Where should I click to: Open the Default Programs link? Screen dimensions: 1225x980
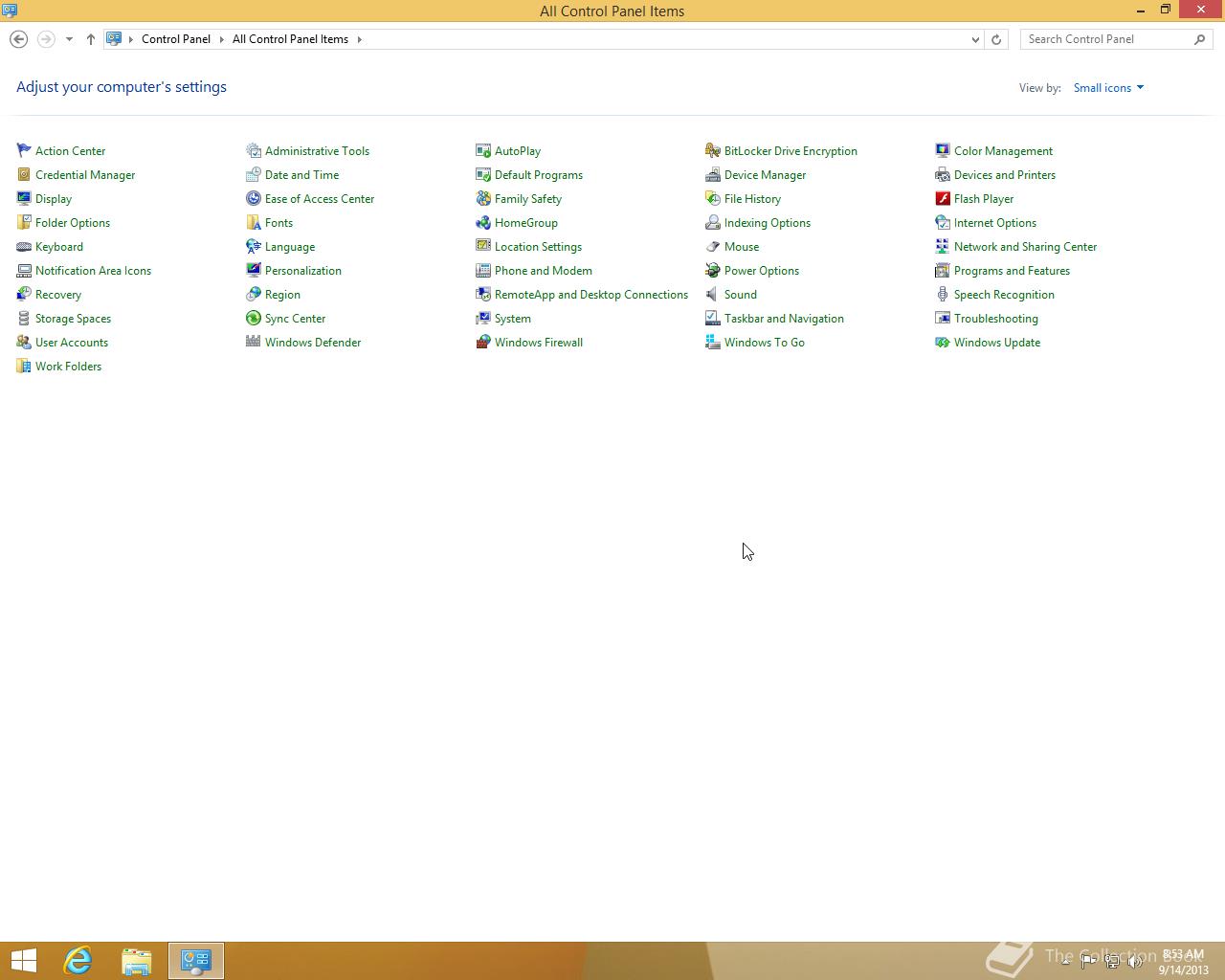[539, 175]
